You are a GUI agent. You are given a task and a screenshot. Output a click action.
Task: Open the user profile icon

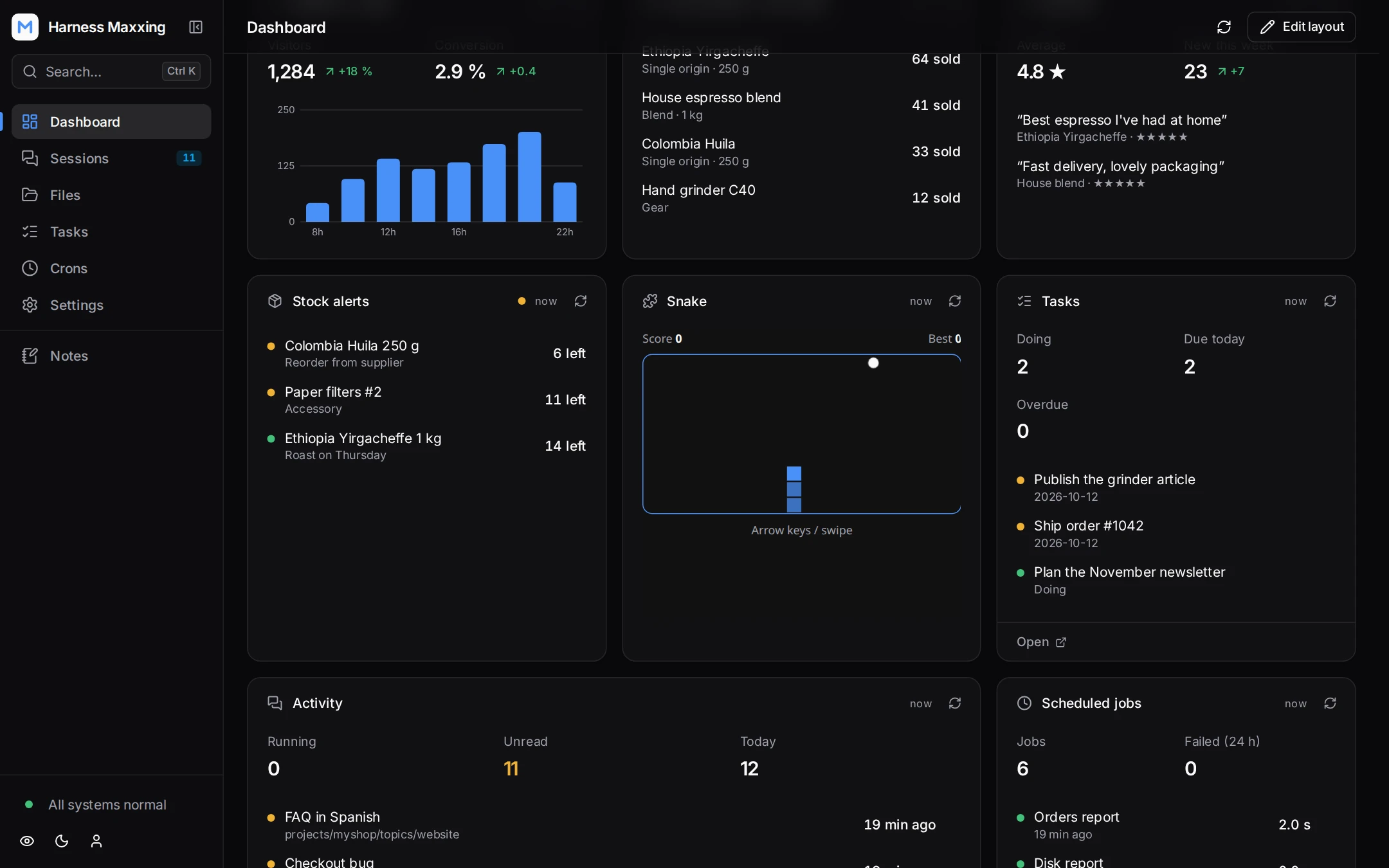96,841
